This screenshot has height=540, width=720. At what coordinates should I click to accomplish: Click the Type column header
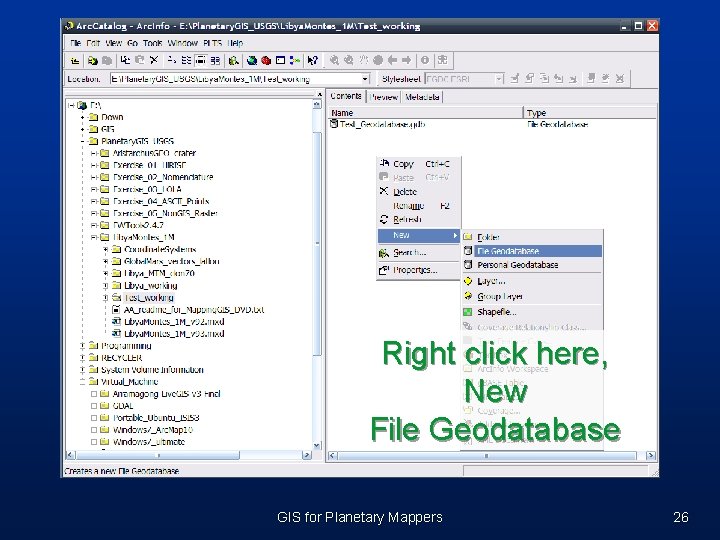point(590,112)
